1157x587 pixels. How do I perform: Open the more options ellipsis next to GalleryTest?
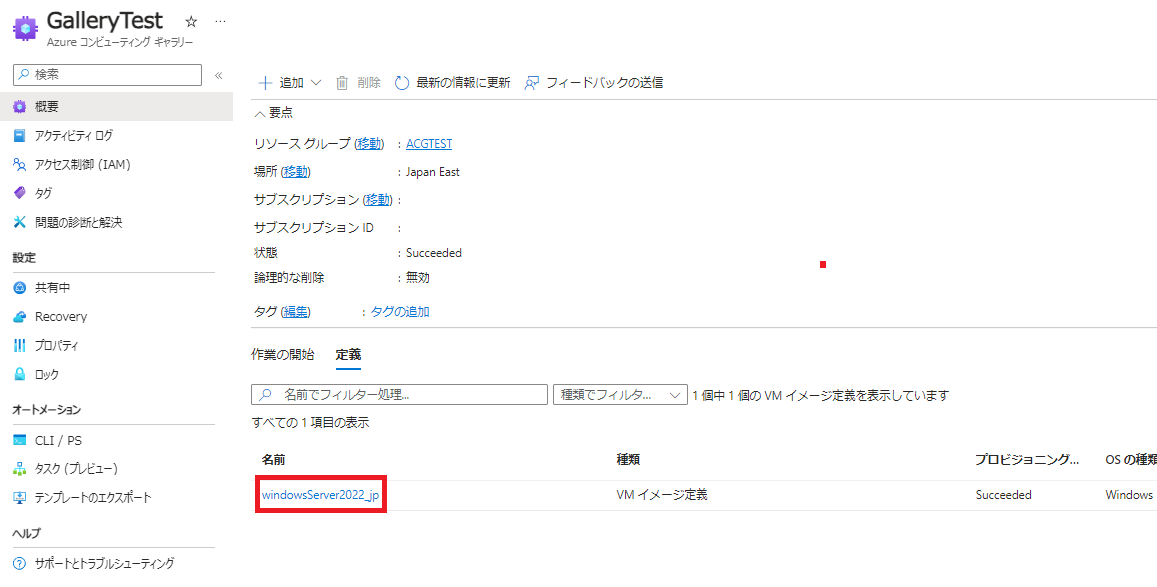coord(220,21)
